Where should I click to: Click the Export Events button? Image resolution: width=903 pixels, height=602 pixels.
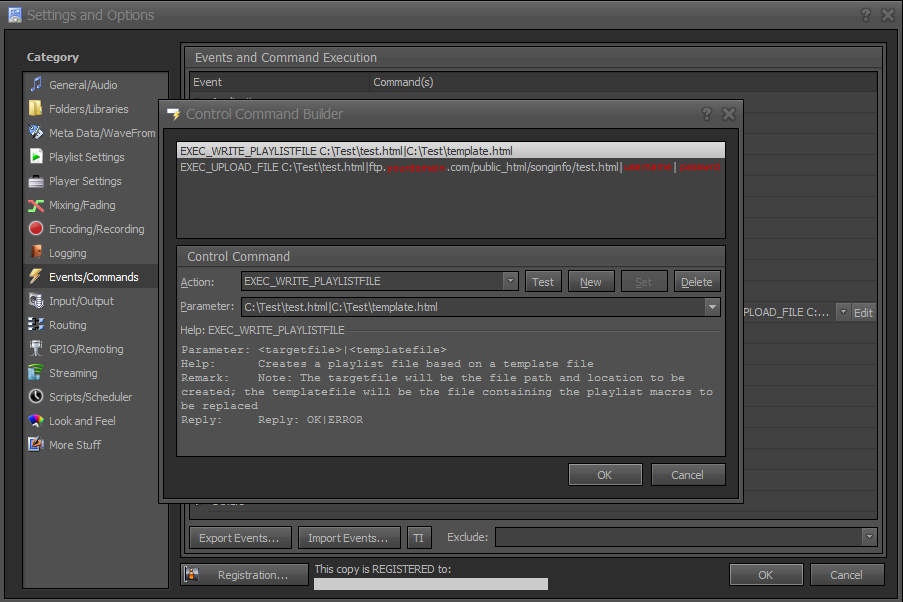[240, 537]
